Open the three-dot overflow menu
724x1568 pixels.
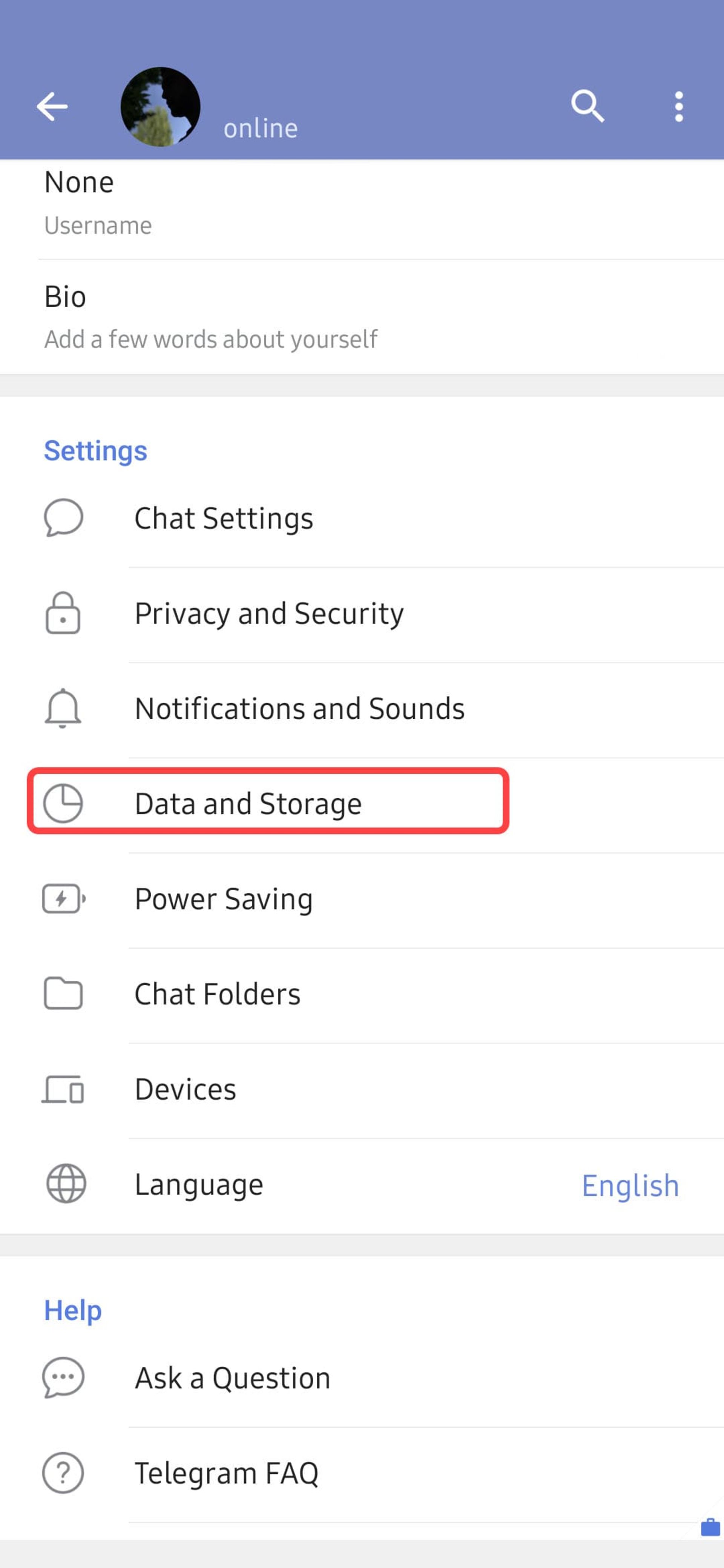[678, 107]
